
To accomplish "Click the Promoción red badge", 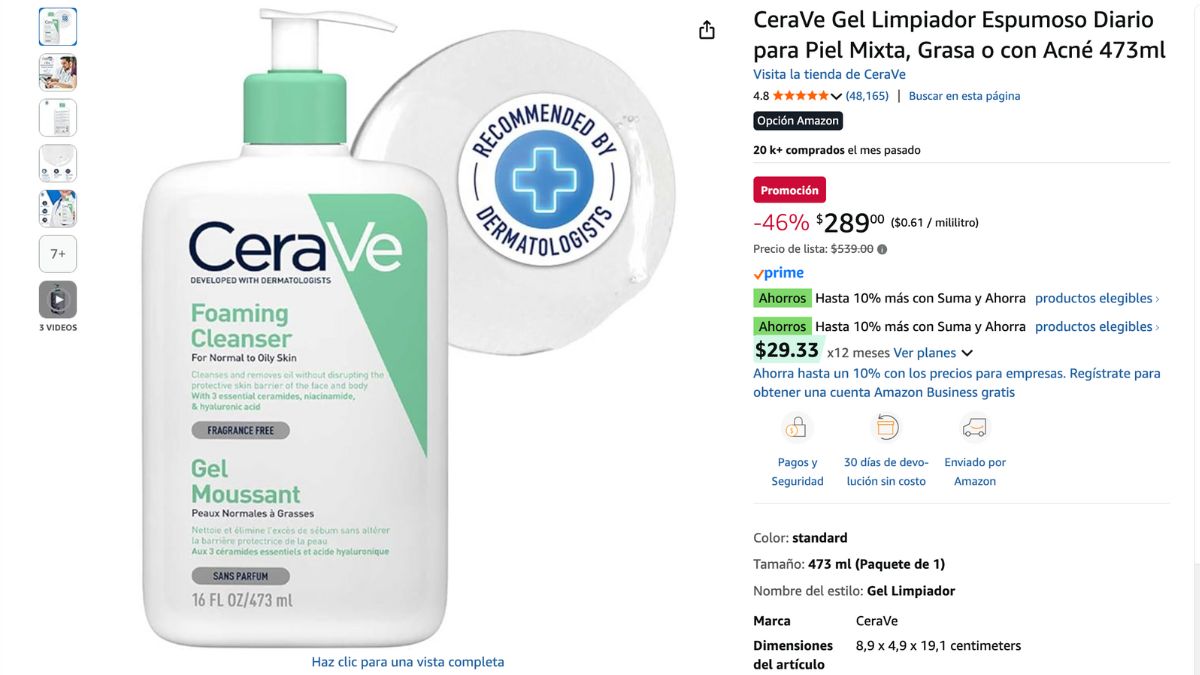I will point(789,190).
